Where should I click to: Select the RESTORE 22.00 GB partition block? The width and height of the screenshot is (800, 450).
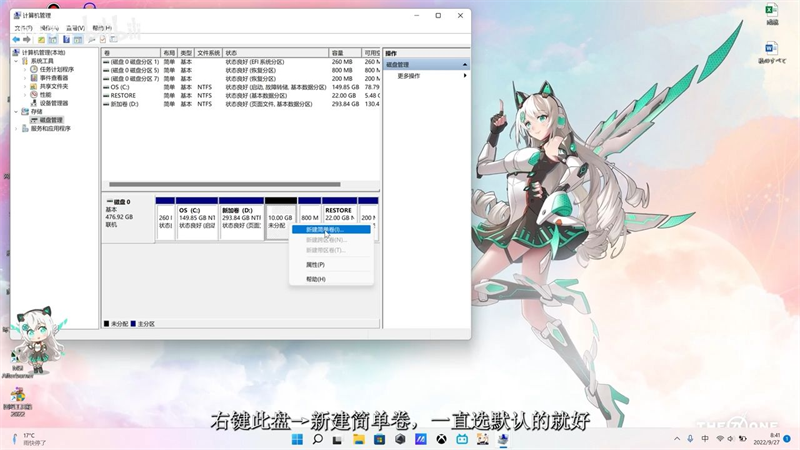tap(339, 218)
